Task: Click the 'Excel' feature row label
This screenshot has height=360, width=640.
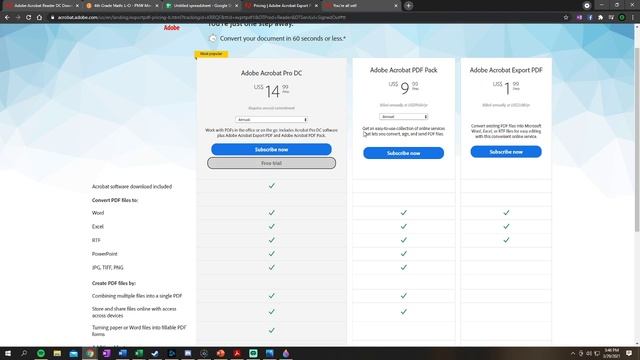Action: click(x=98, y=227)
